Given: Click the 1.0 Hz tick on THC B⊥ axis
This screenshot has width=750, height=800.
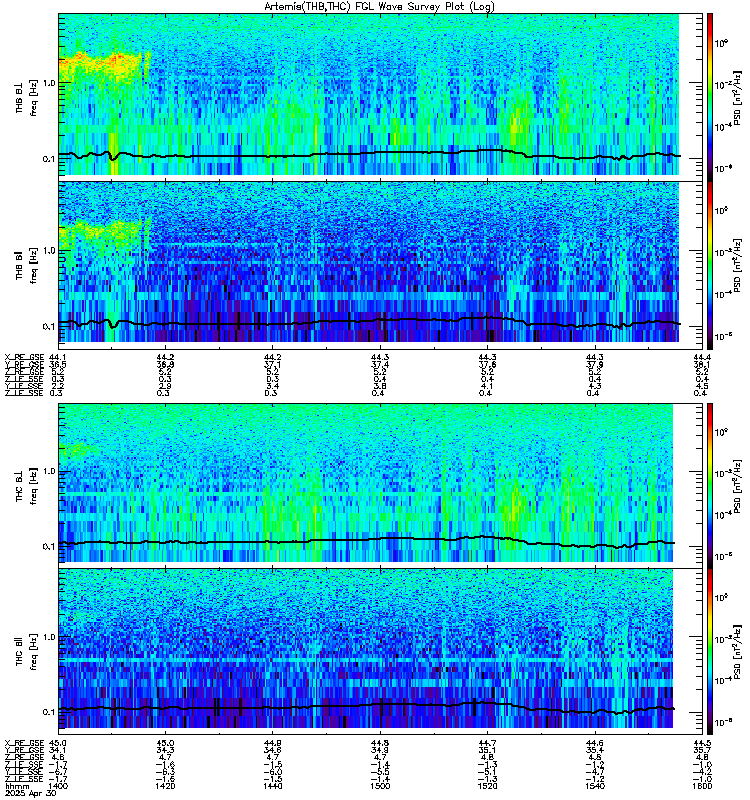Looking at the screenshot, I should click(x=49, y=471).
